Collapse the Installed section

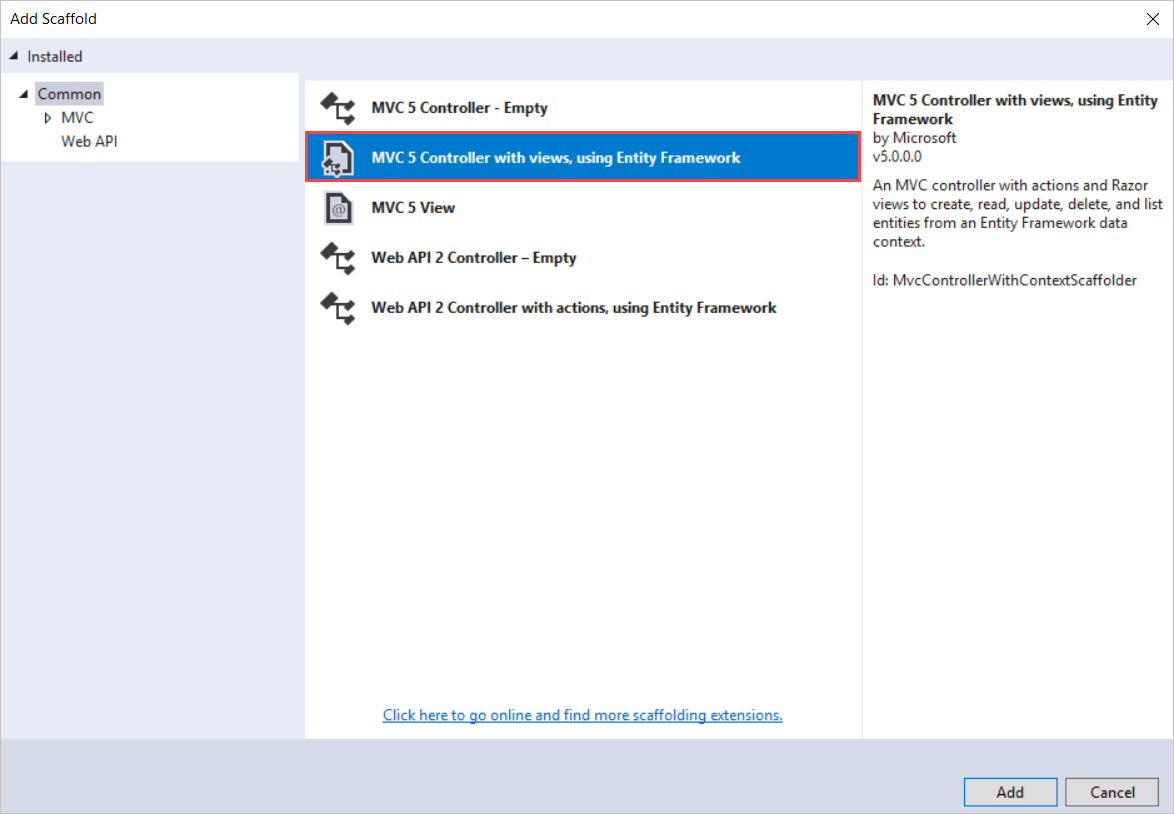click(x=12, y=56)
